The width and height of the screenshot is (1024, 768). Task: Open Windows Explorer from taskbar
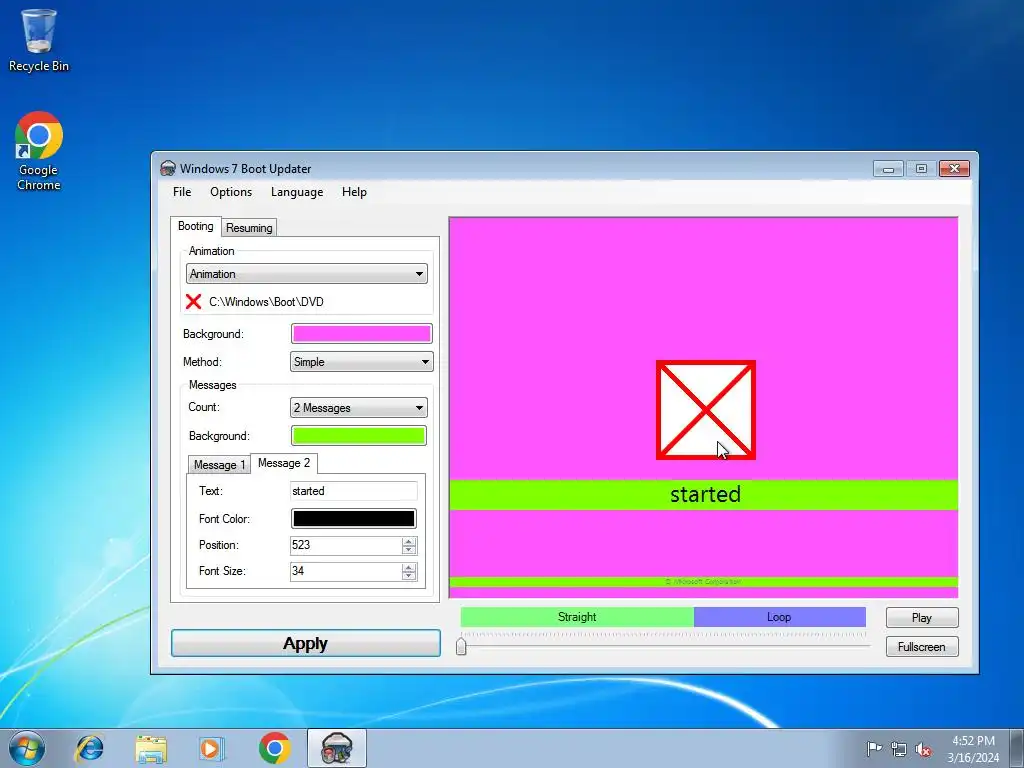(x=151, y=748)
